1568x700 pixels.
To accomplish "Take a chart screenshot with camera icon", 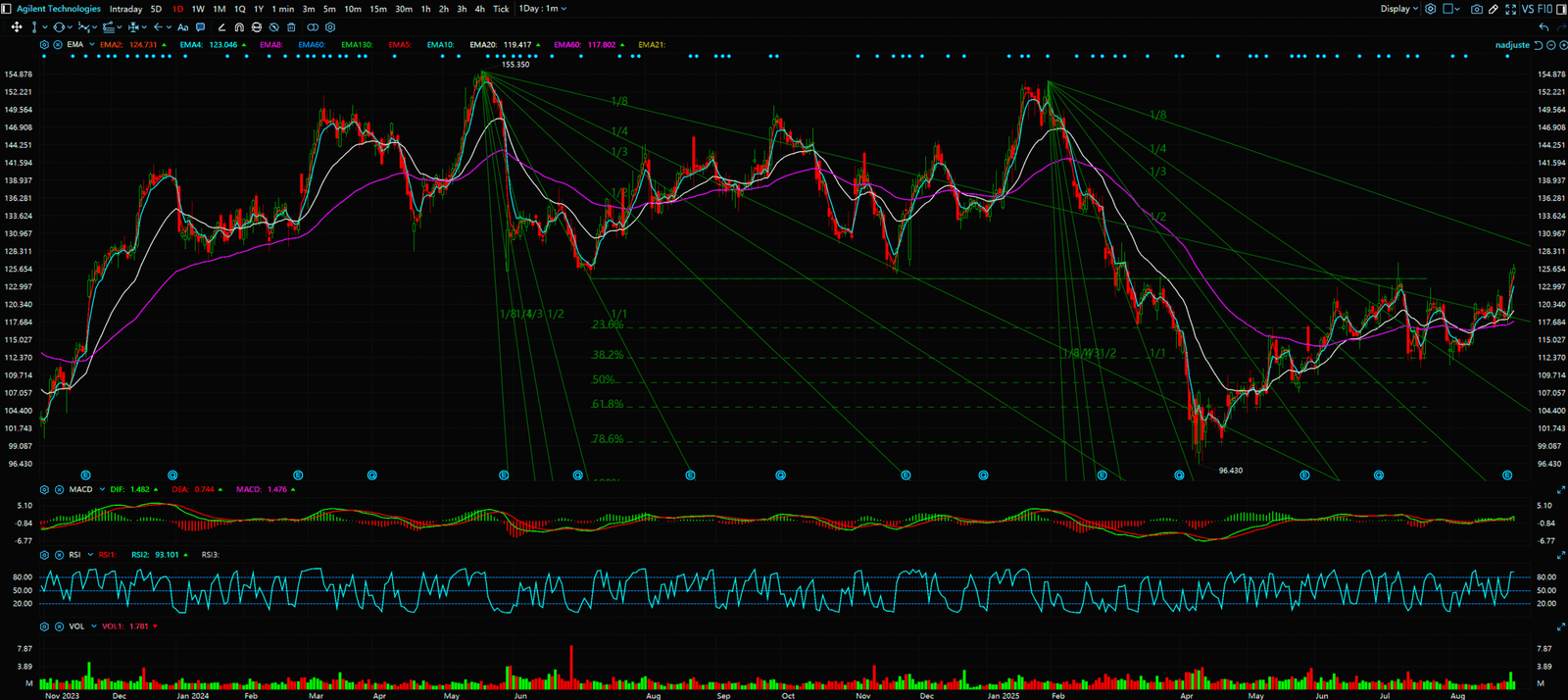I will [x=1477, y=9].
